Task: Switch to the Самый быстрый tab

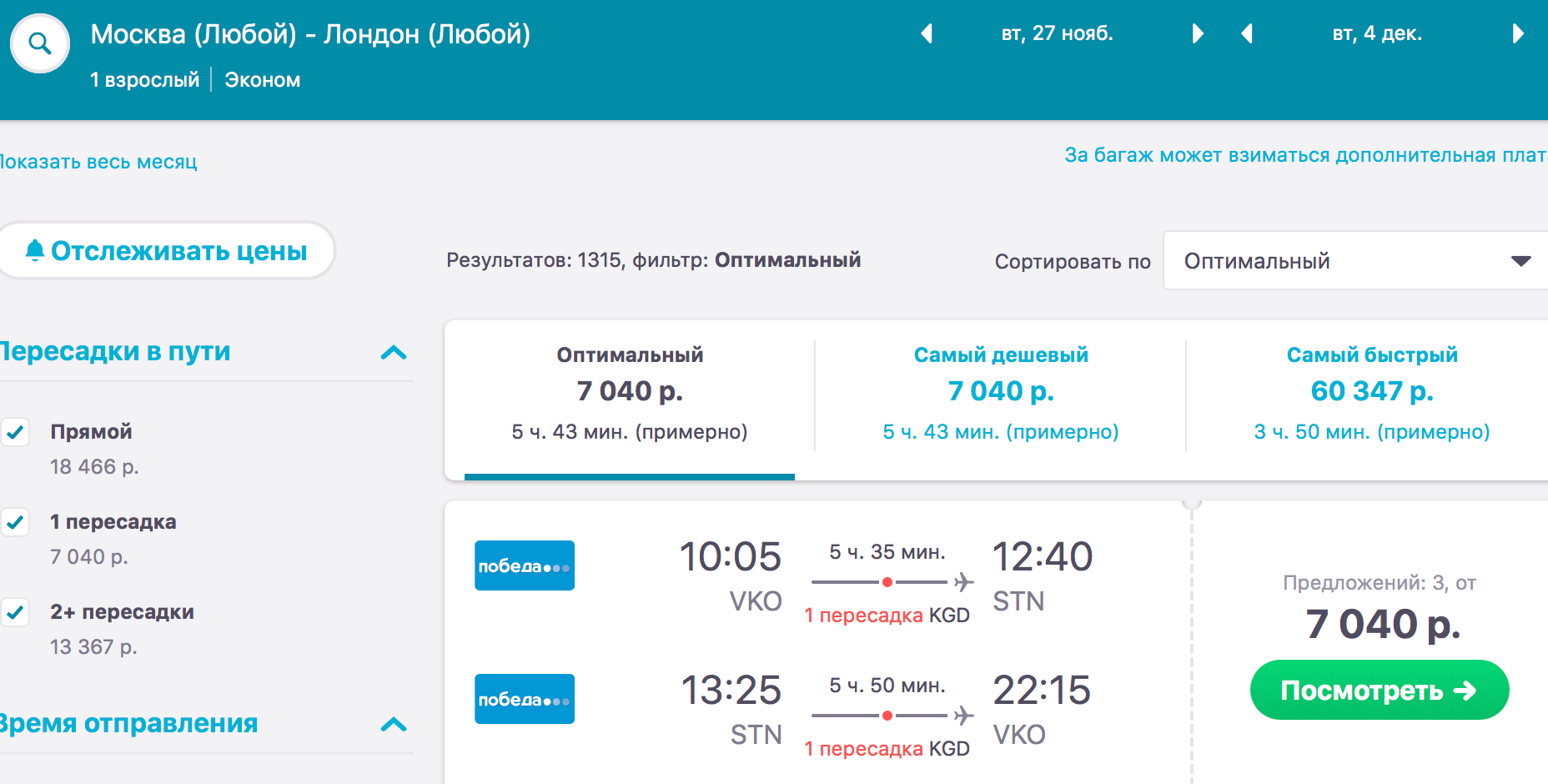Action: tap(1372, 390)
